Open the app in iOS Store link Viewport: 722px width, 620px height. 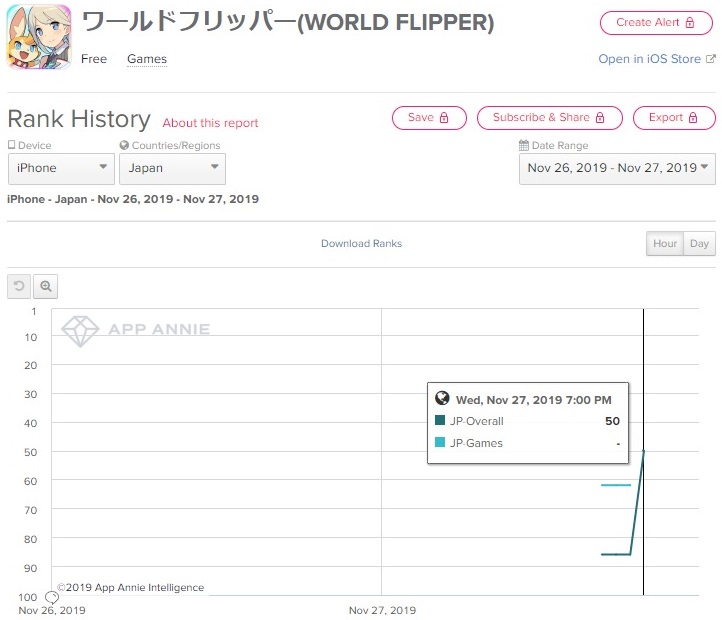649,59
